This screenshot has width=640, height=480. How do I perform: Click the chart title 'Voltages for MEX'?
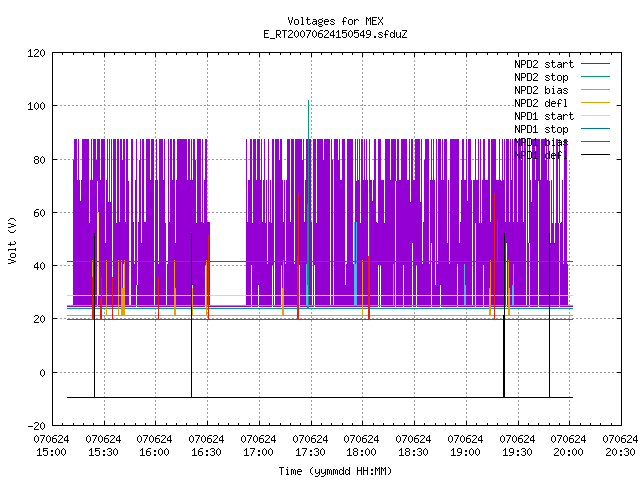(x=335, y=21)
